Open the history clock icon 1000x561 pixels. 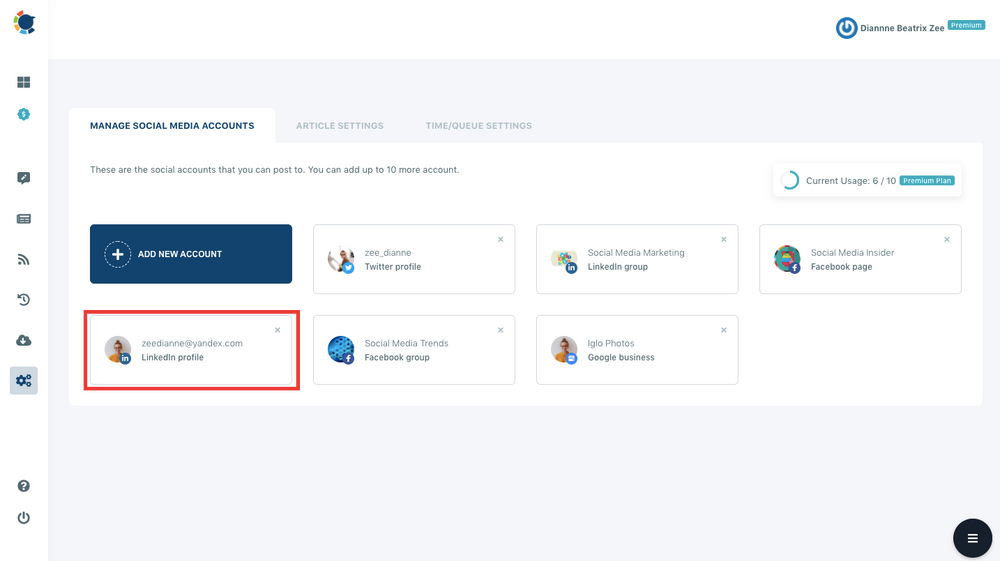[x=24, y=300]
